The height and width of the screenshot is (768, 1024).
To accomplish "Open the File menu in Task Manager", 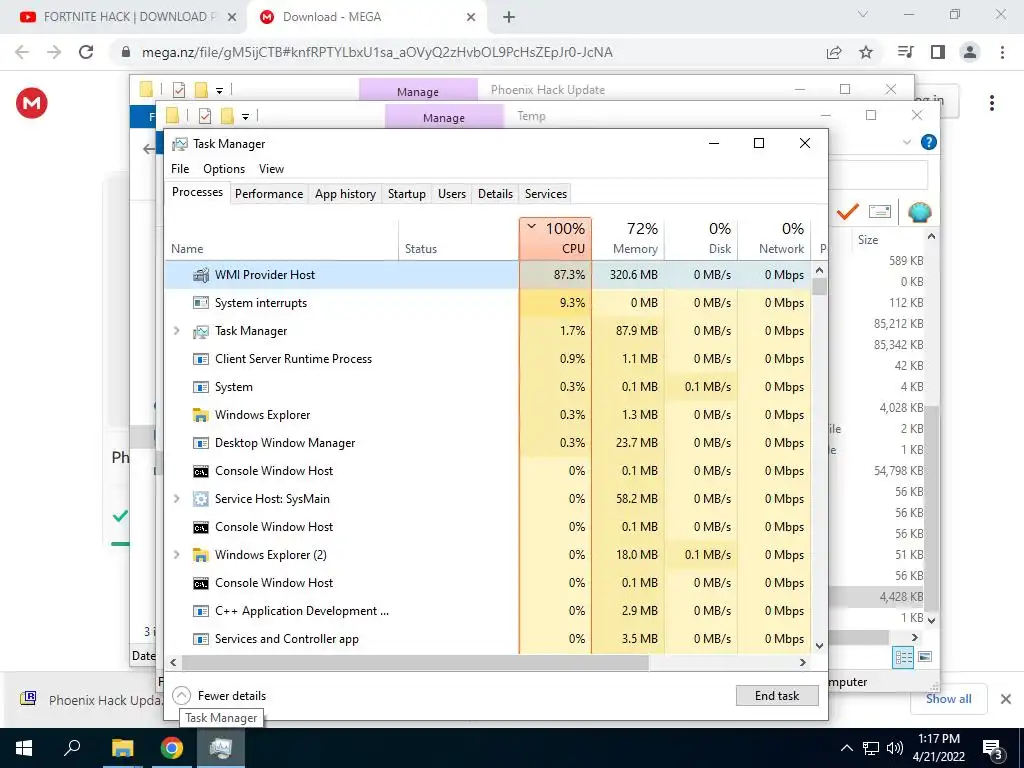I will tap(180, 168).
